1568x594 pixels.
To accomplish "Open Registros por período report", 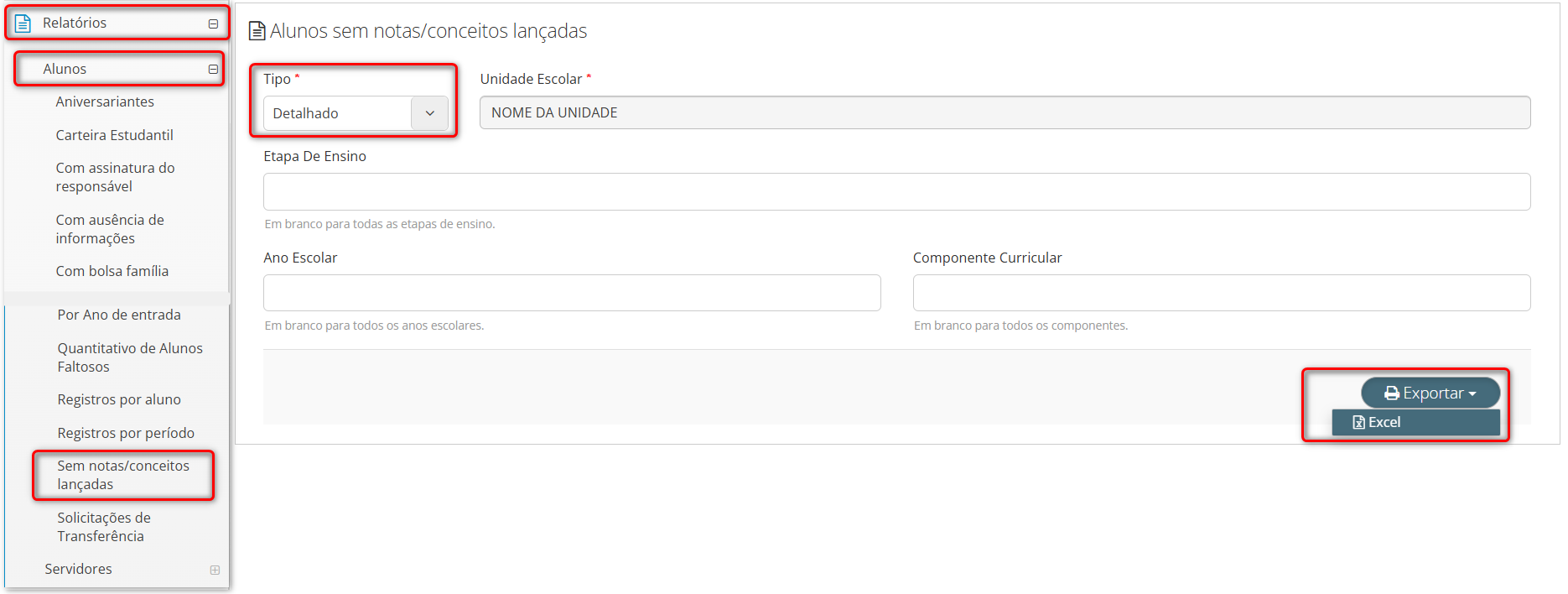I will pos(126,433).
